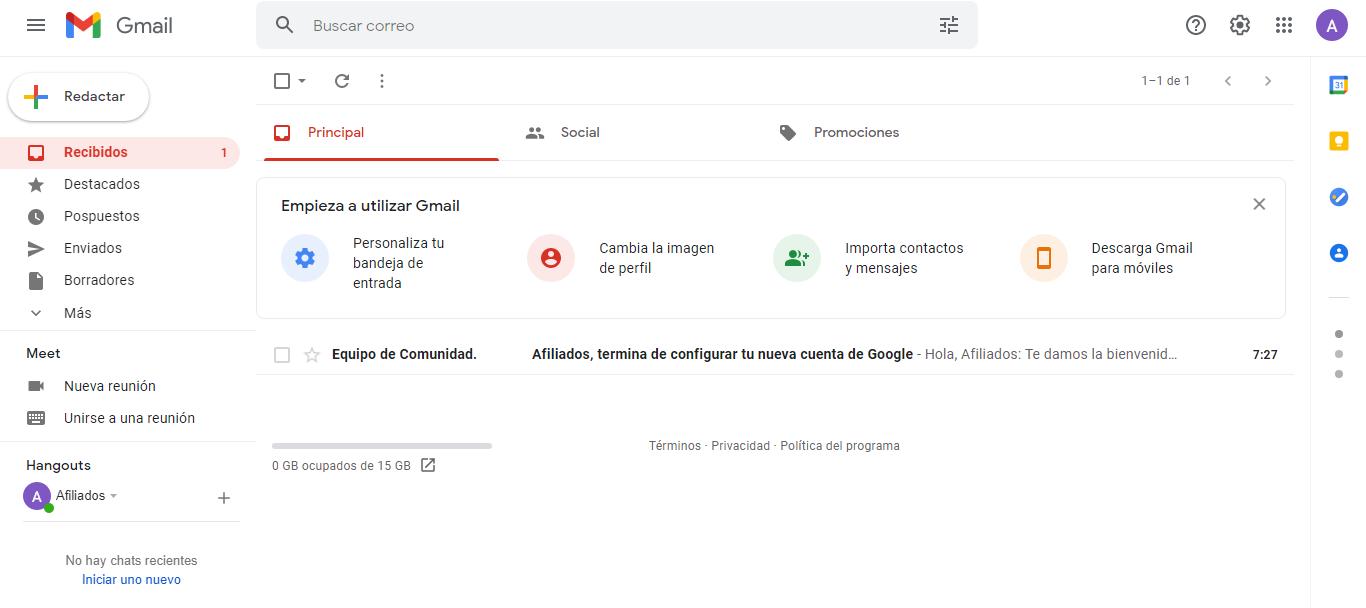
Task: Open the Términos link
Action: coord(675,446)
